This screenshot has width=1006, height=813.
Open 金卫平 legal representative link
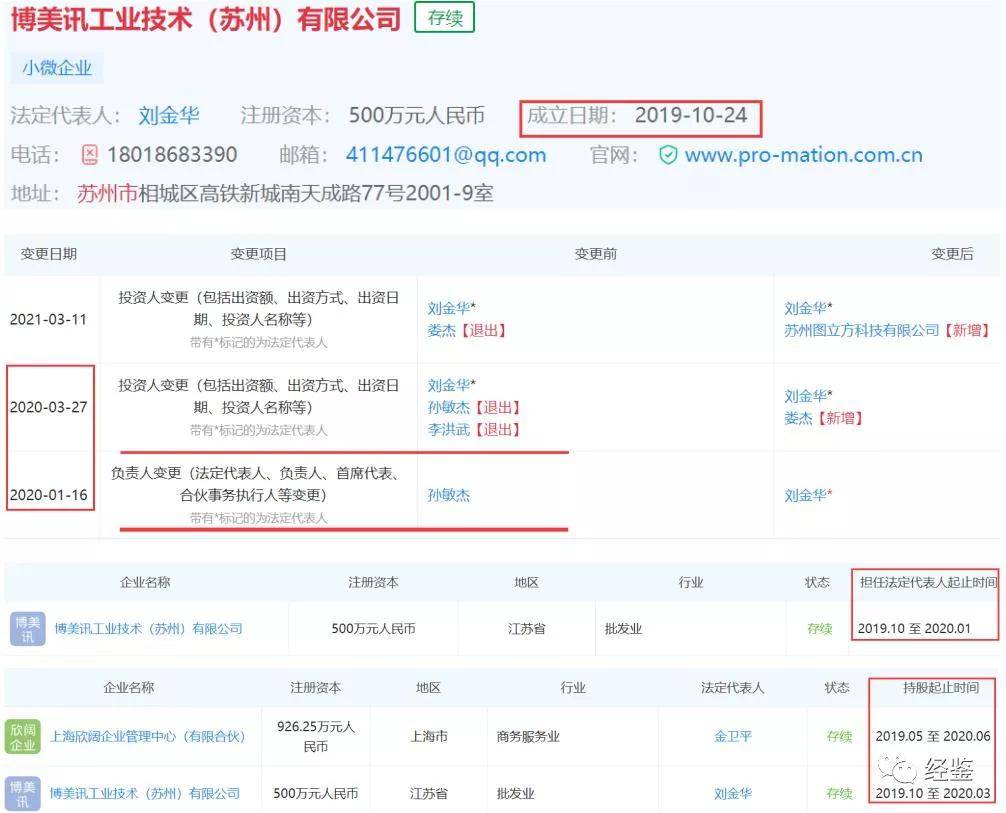point(733,737)
